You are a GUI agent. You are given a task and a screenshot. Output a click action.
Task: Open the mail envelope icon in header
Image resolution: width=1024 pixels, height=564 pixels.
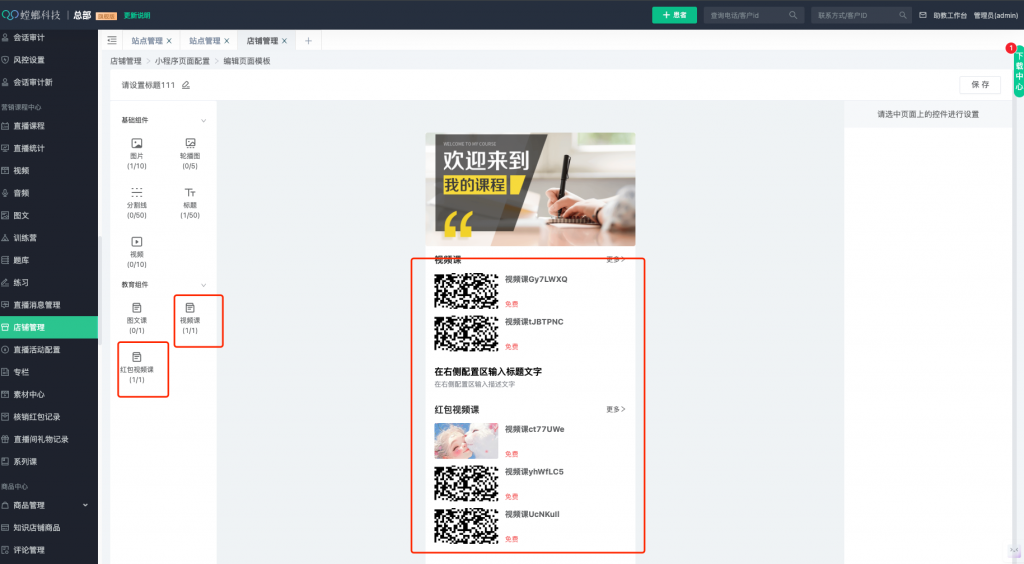tap(923, 15)
